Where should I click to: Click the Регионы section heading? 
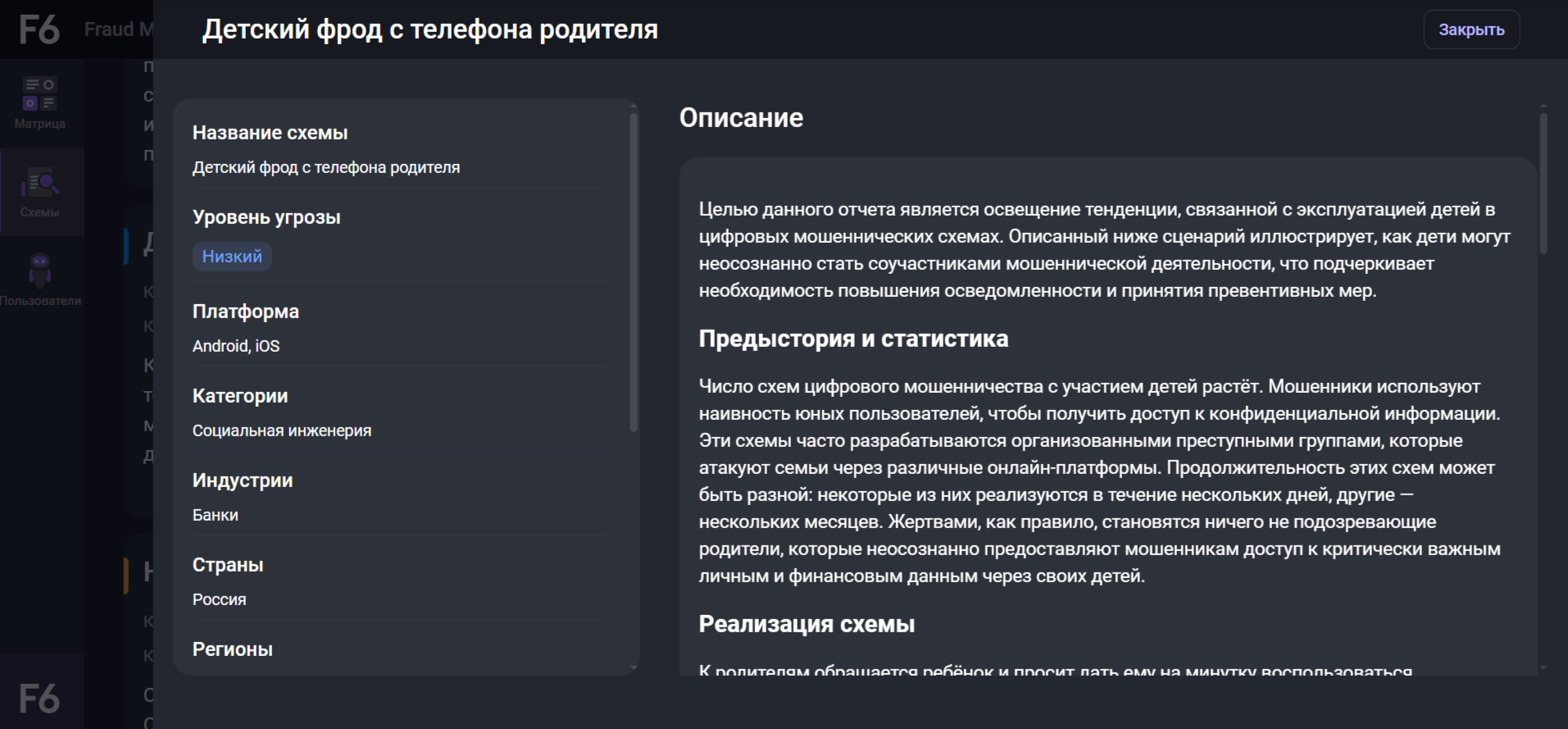[233, 649]
